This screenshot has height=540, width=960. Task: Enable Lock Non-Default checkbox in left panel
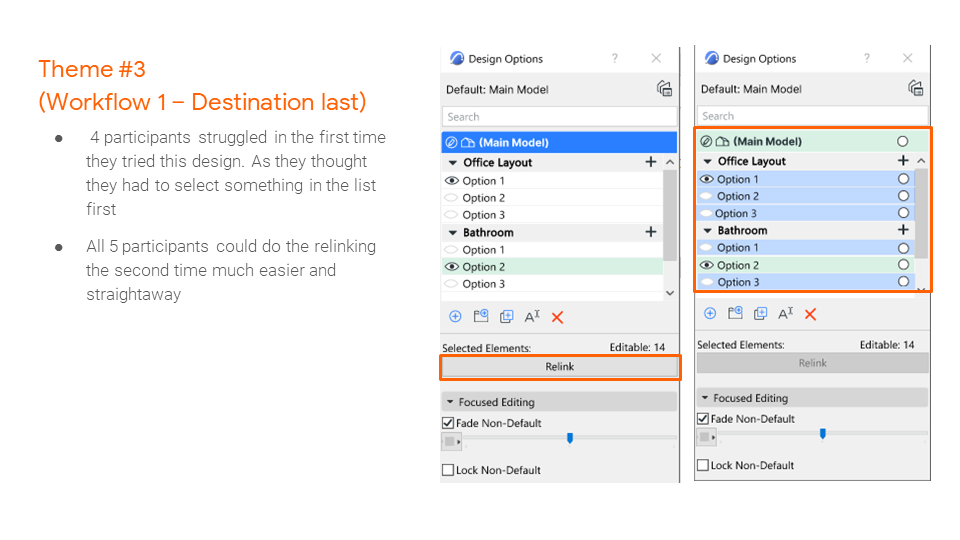(448, 470)
